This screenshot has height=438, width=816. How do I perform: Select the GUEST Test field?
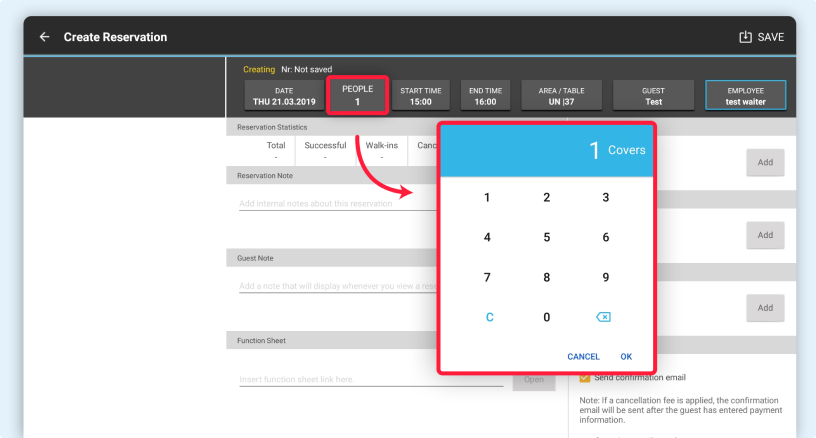[x=653, y=96]
